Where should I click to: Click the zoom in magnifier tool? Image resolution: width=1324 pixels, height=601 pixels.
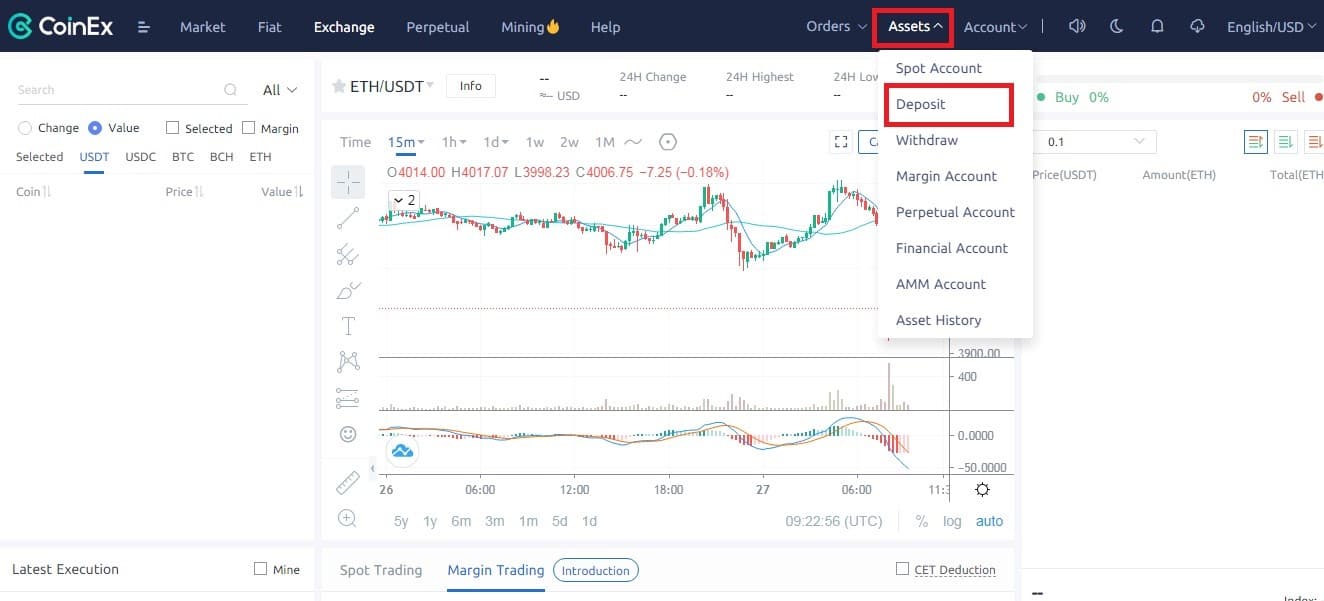pyautogui.click(x=348, y=518)
